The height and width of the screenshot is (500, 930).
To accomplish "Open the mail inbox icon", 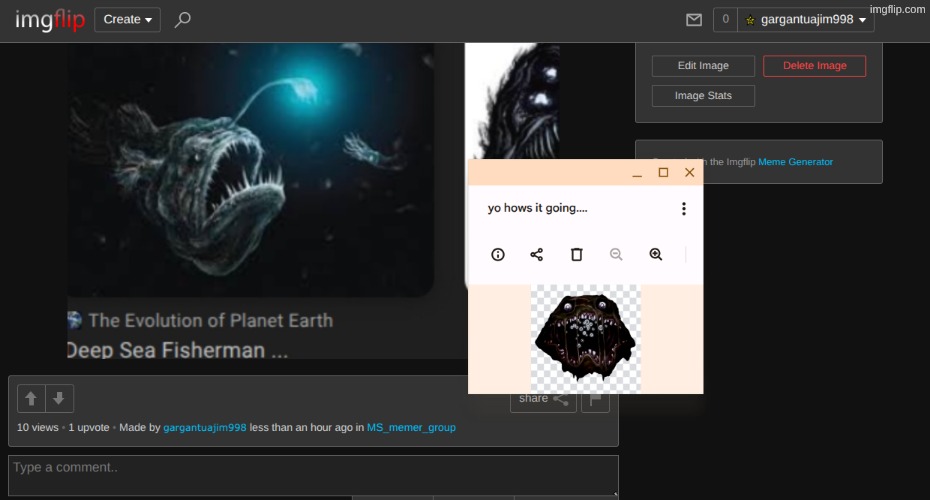I will point(694,20).
